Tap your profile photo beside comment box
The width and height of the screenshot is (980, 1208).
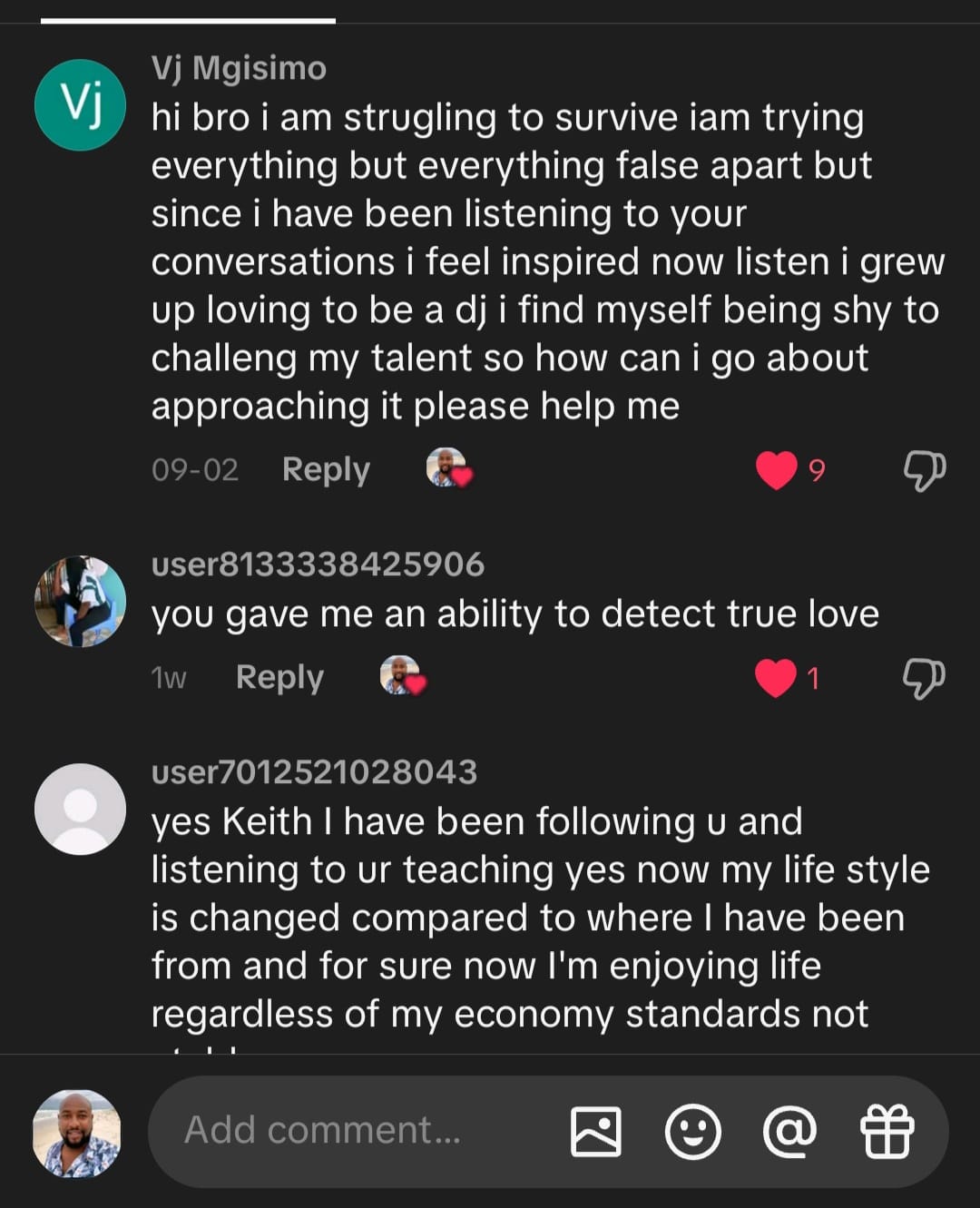[77, 1133]
